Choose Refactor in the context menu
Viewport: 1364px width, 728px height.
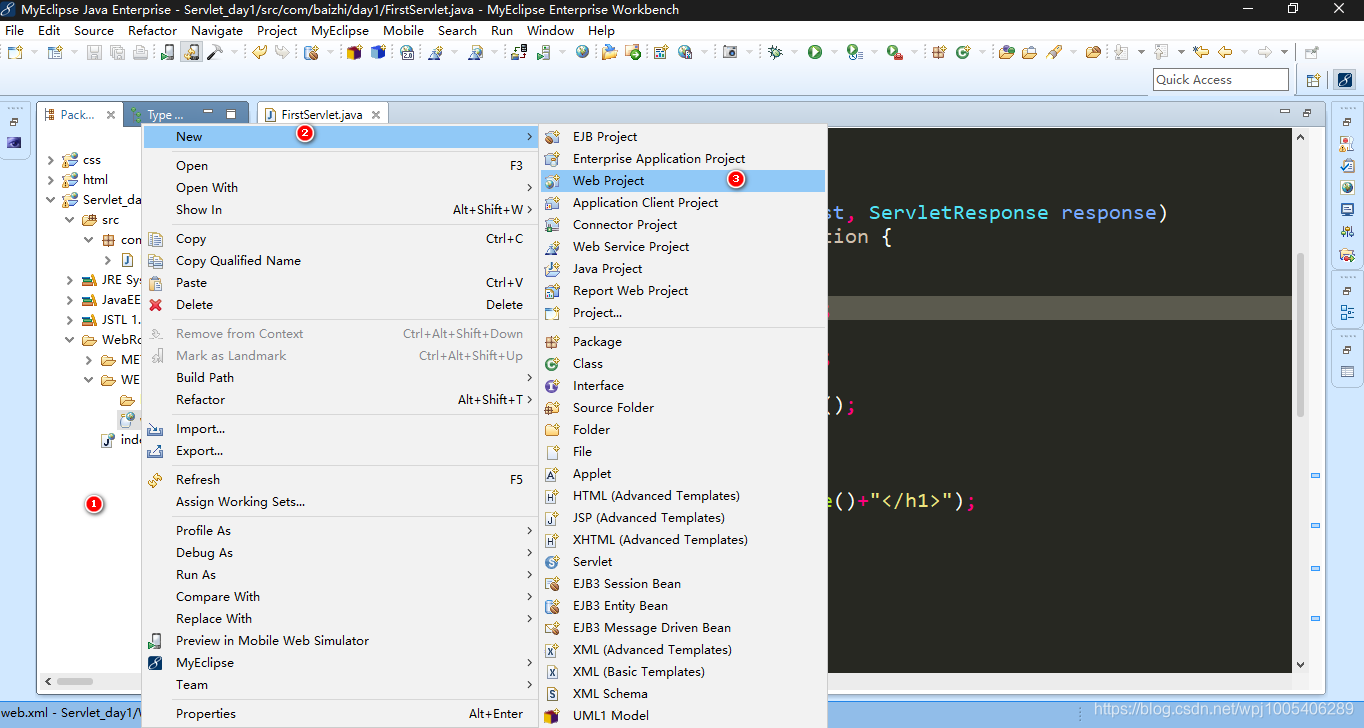click(340, 400)
